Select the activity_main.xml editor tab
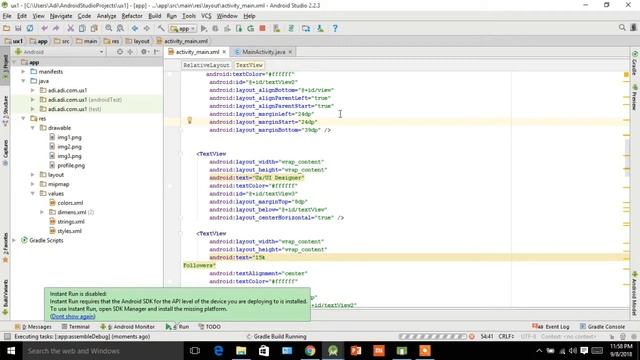The width and height of the screenshot is (640, 360). click(197, 52)
